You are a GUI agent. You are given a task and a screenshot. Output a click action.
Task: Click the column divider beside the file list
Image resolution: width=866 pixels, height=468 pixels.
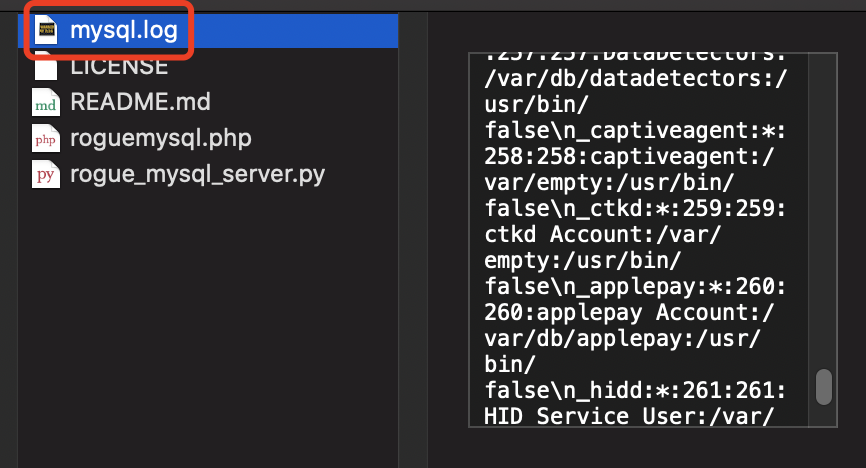[x=413, y=240]
